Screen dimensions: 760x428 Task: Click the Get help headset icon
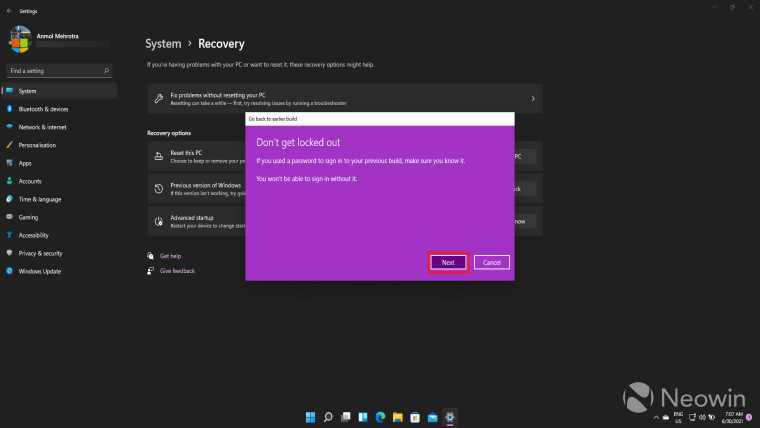pos(150,256)
